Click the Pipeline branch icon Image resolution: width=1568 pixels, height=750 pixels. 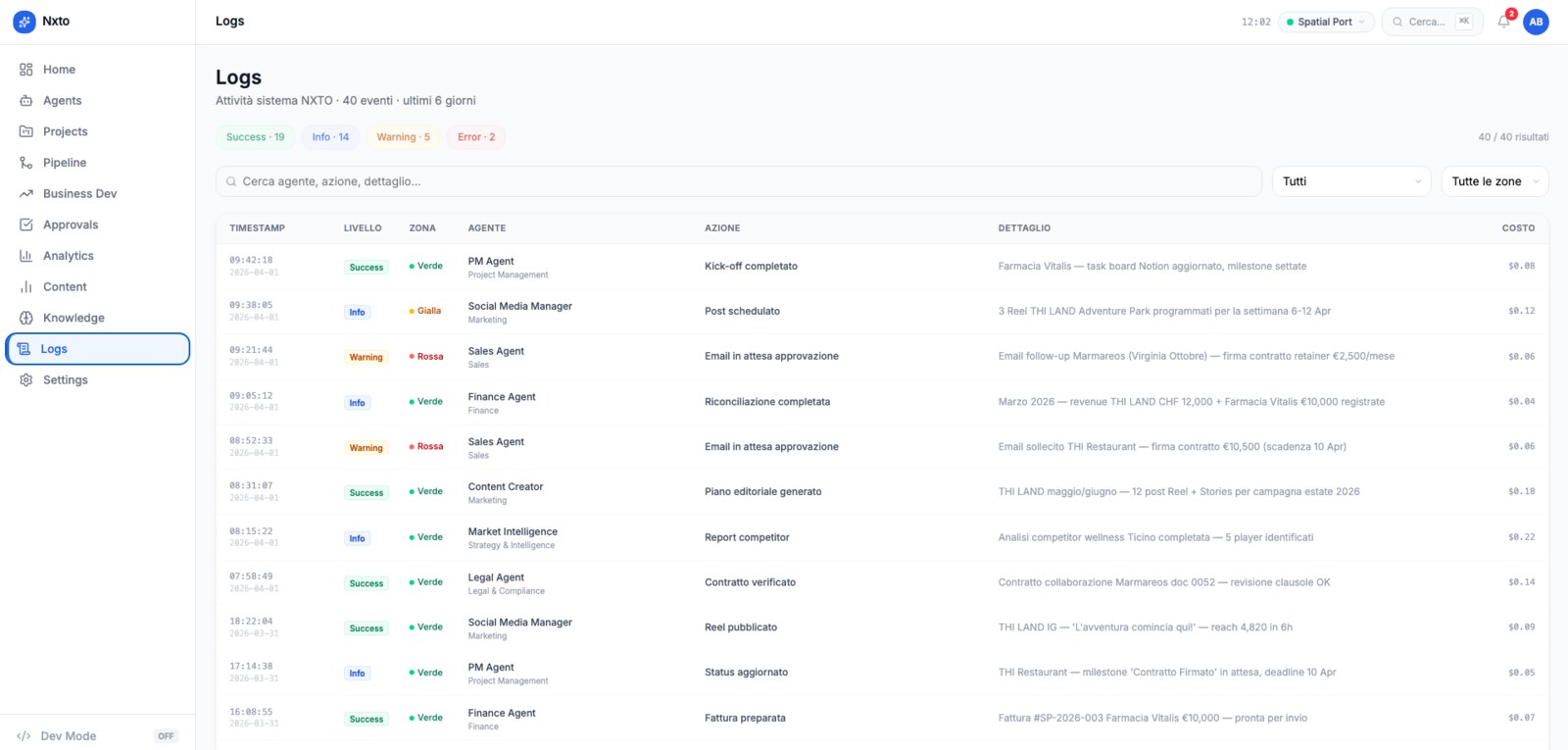26,163
